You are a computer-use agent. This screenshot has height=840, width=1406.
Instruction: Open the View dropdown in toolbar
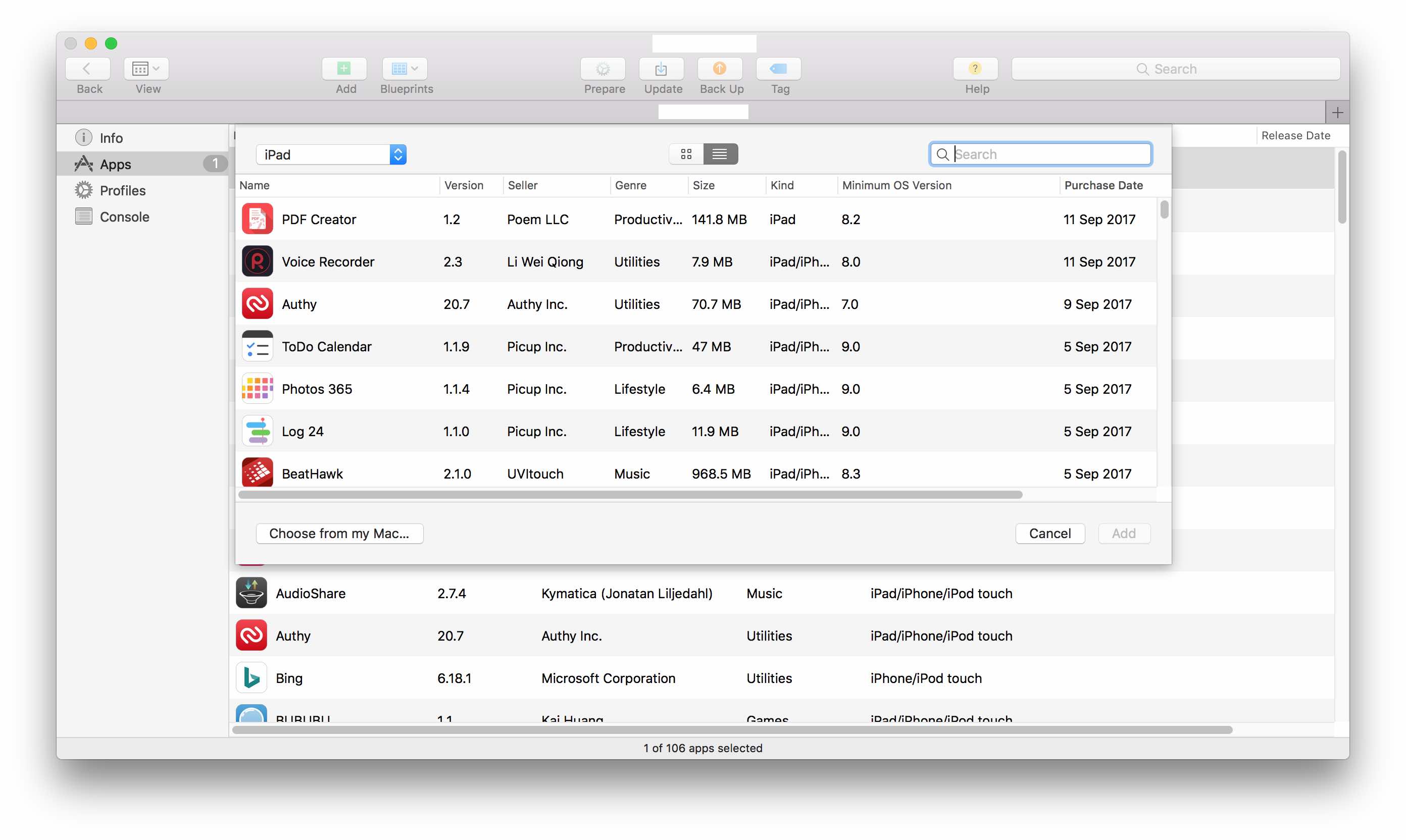click(x=146, y=69)
